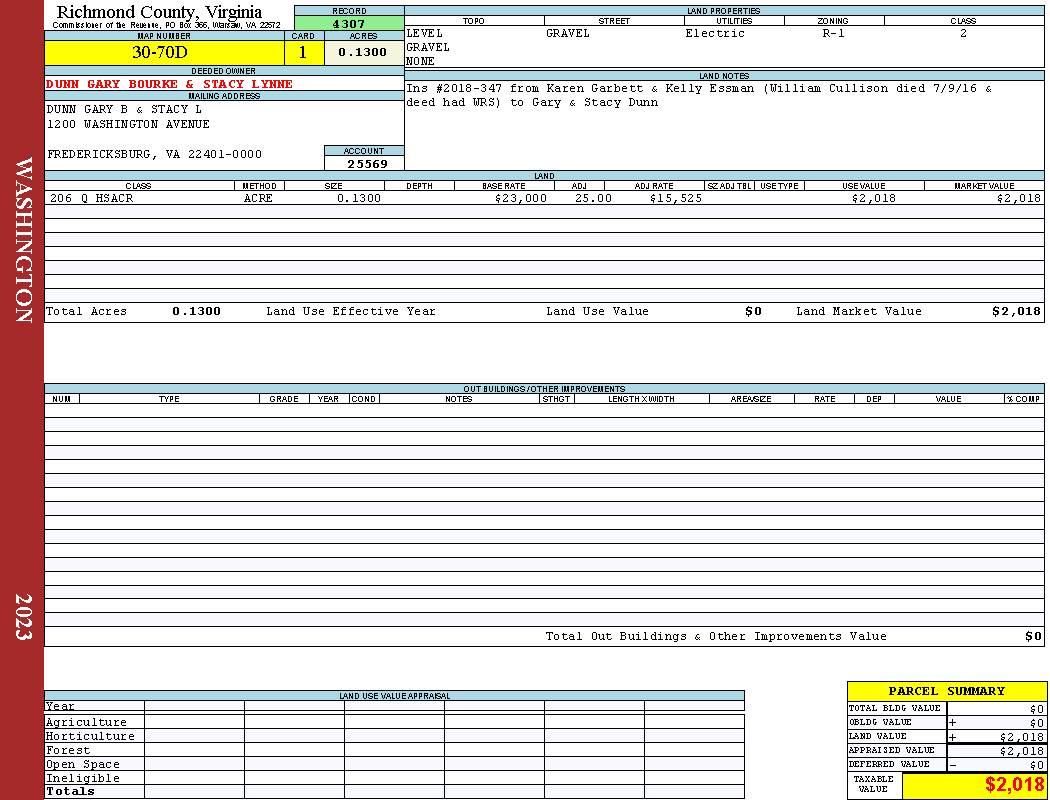This screenshot has width=1050, height=800.
Task: Select the record number 4307 field
Action: (349, 24)
